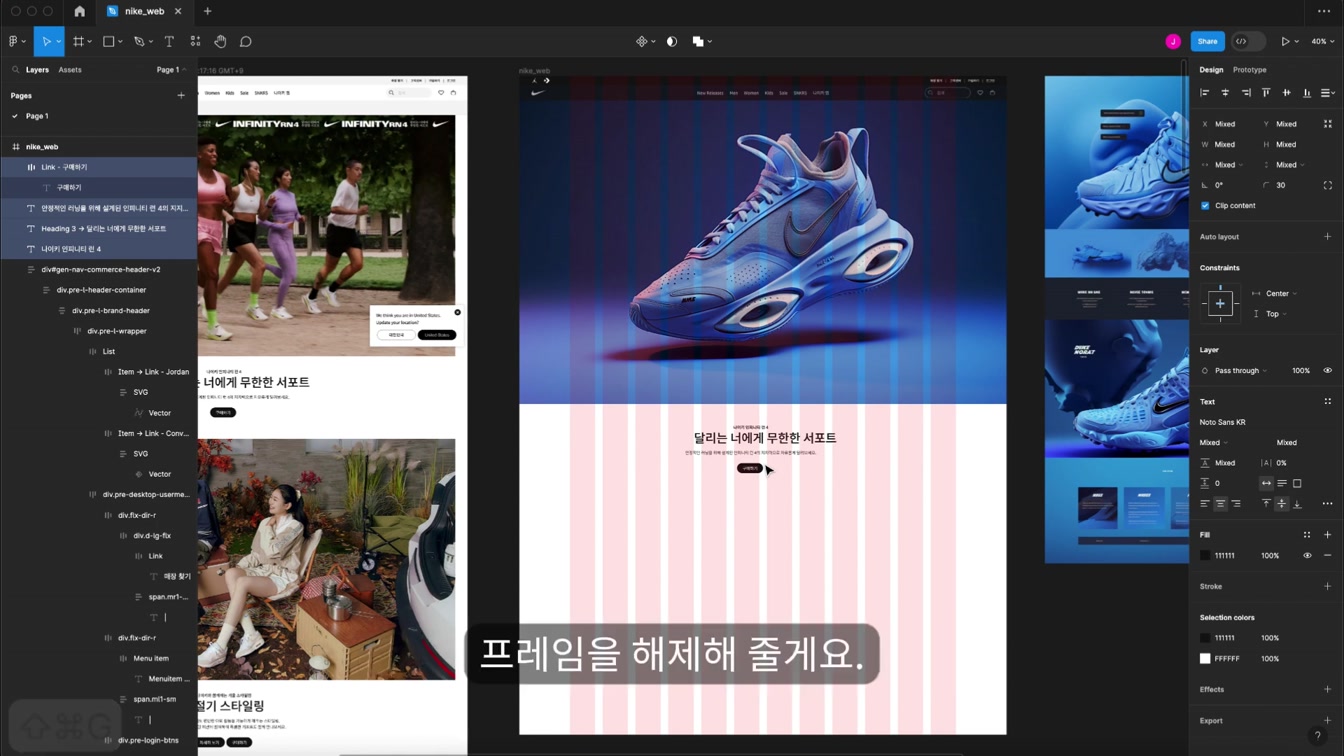Select the Text tool

[x=169, y=42]
